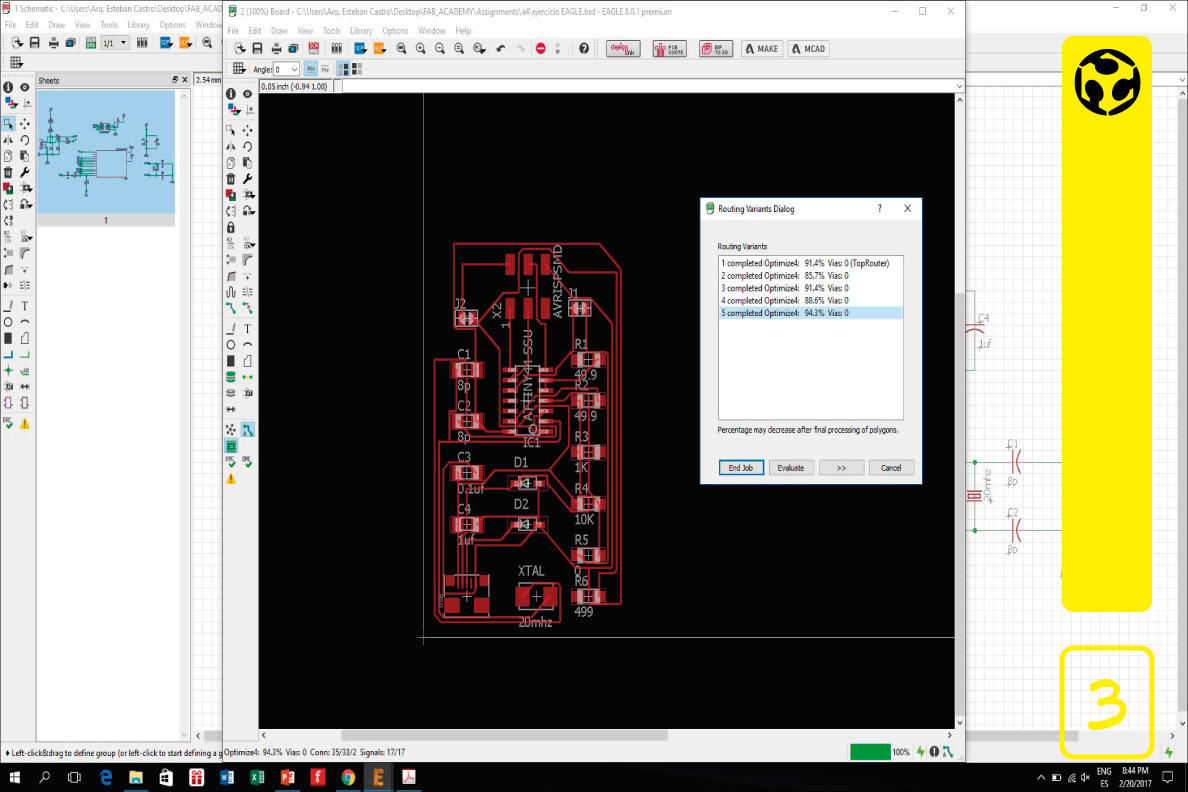Select the Info tool in Board palette
The image size is (1188, 792).
tap(231, 93)
